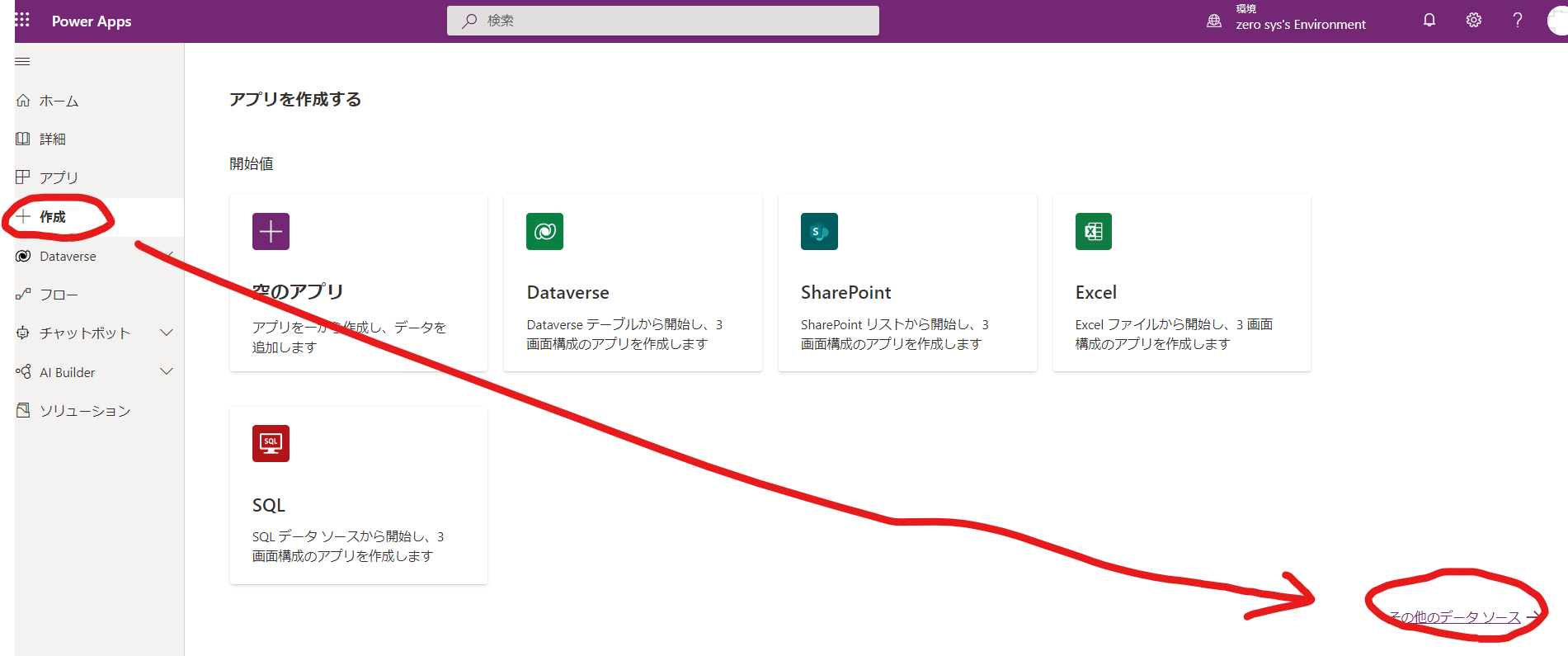Click the red SQL card icon
The image size is (1568, 656).
(x=271, y=443)
